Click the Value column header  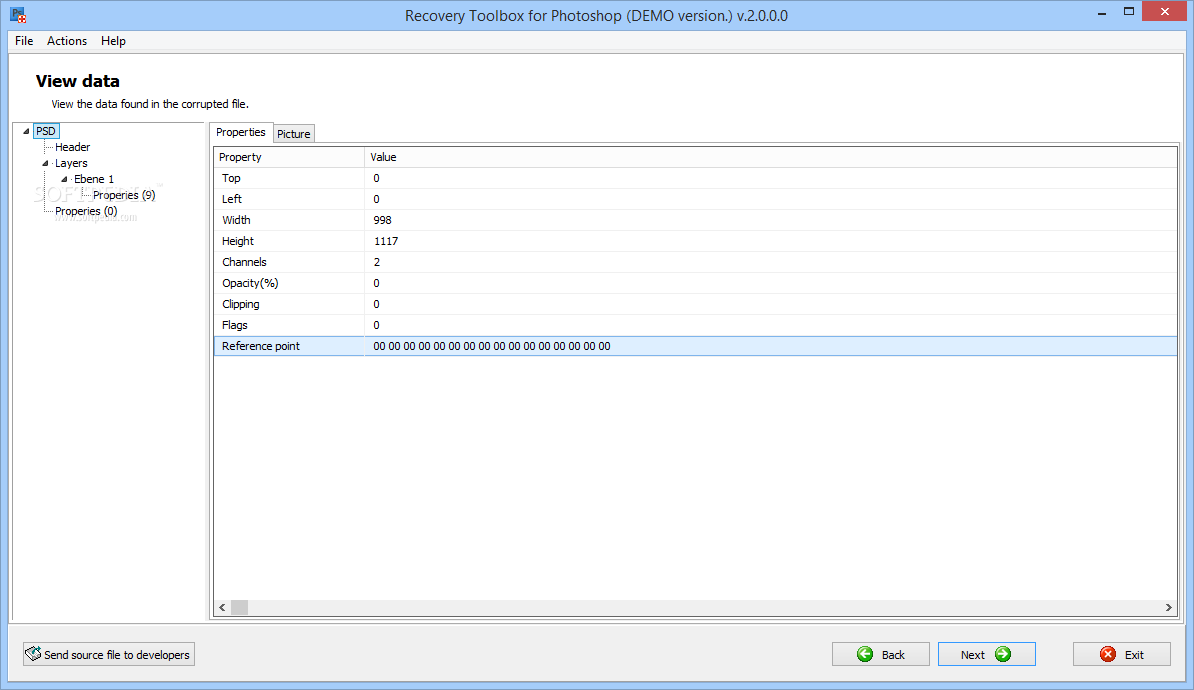pyautogui.click(x=771, y=157)
